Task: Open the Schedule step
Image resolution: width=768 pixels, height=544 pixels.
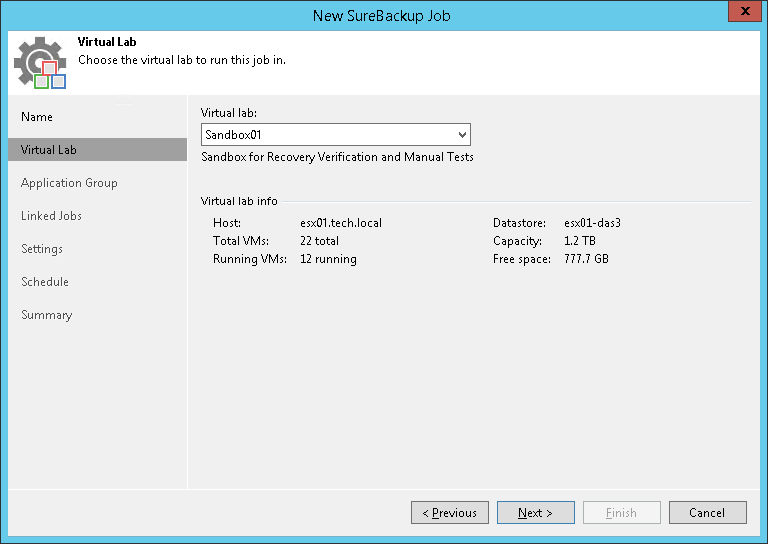Action: pyautogui.click(x=45, y=282)
